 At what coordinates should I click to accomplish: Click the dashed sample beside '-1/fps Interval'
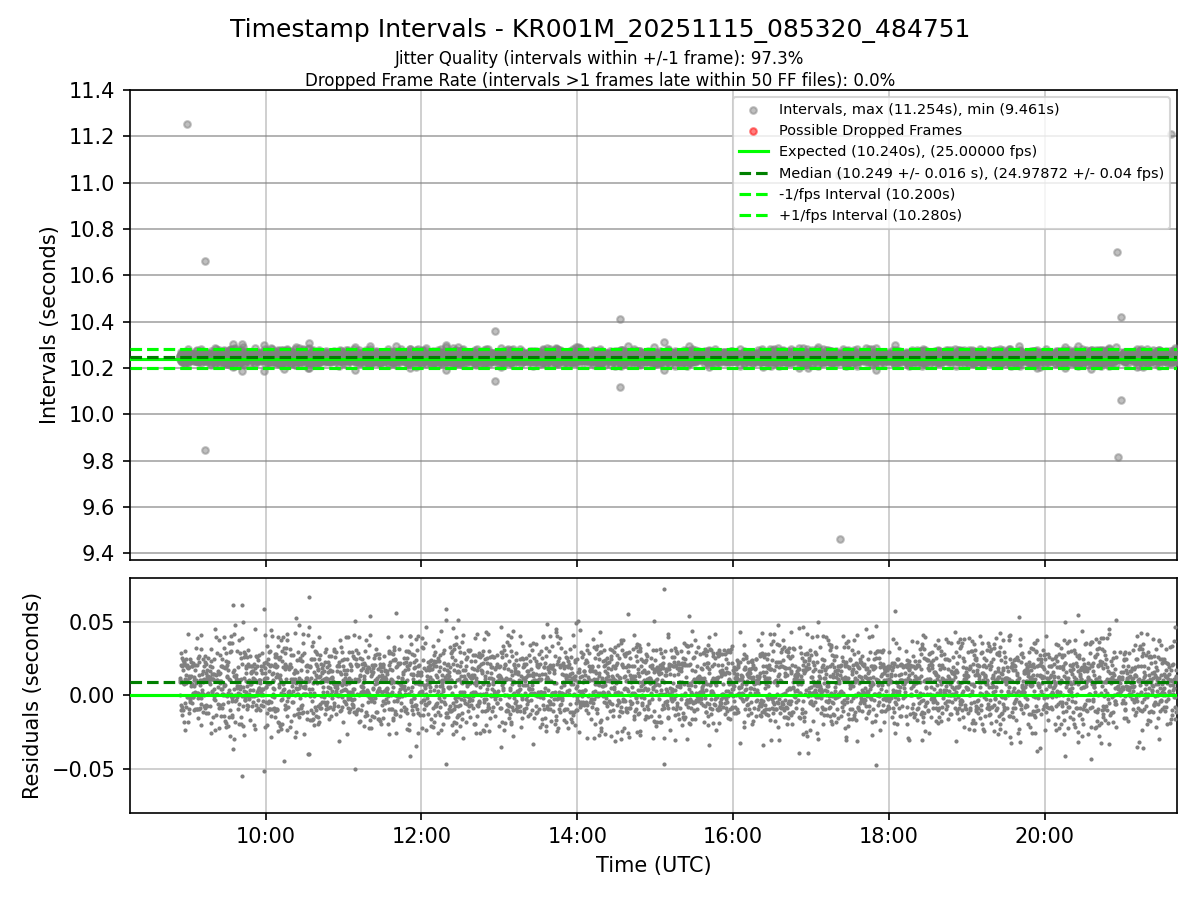point(754,194)
